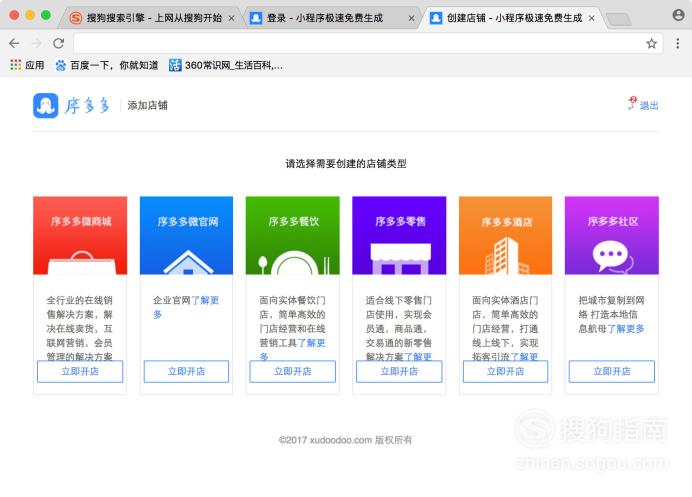Click 立即开店 under 序多多餐饮
692x497 pixels.
point(293,372)
